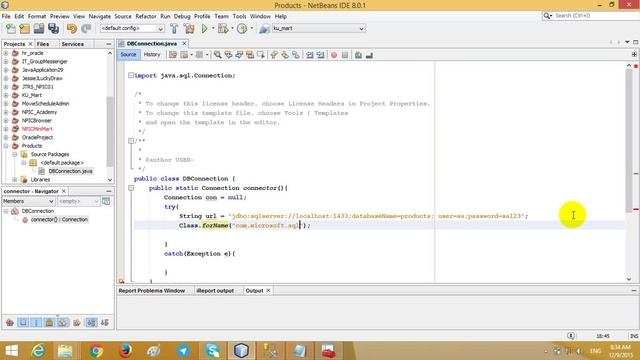640x360 pixels.
Task: Click the Find Next Occurrence icon
Action: pyautogui.click(x=239, y=55)
